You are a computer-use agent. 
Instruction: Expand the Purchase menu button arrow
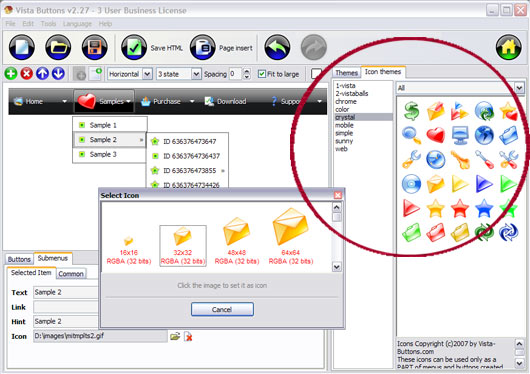[192, 101]
